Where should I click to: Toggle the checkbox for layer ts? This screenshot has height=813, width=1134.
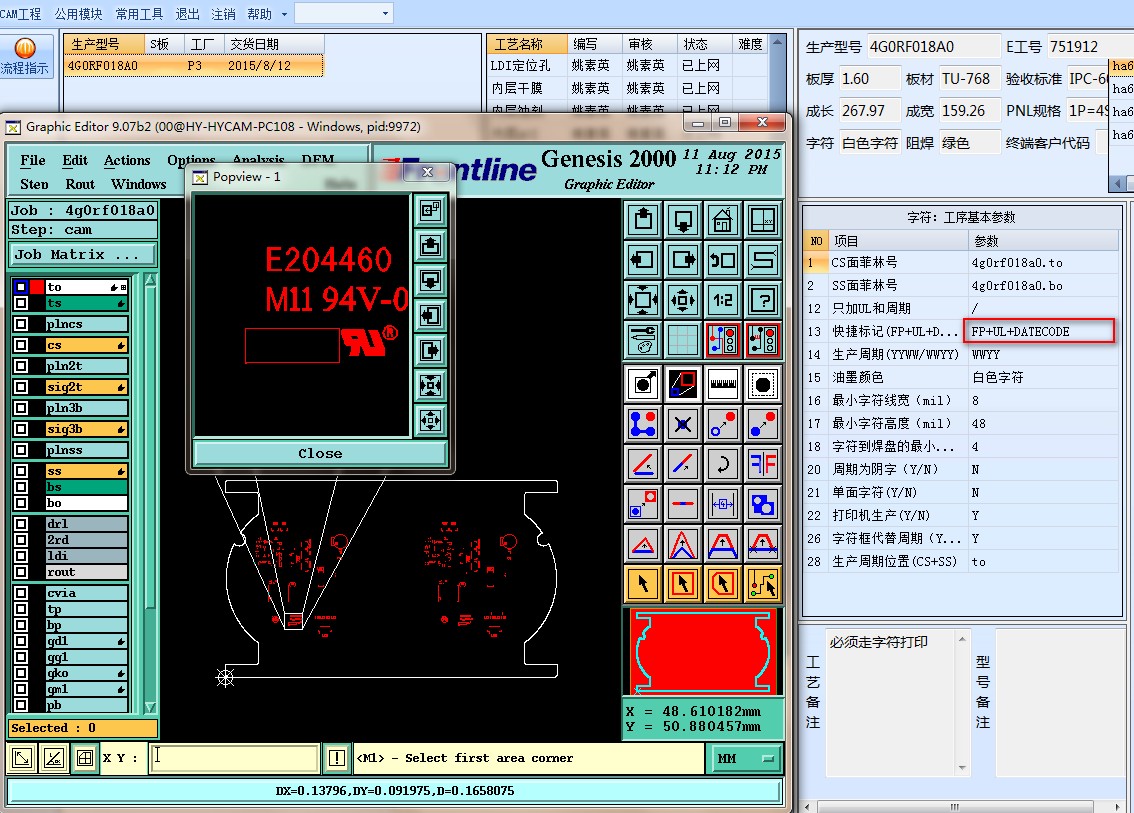pyautogui.click(x=21, y=303)
